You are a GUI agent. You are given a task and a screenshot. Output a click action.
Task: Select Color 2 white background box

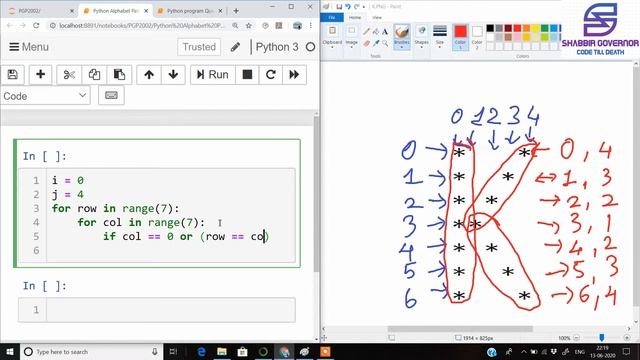click(477, 37)
